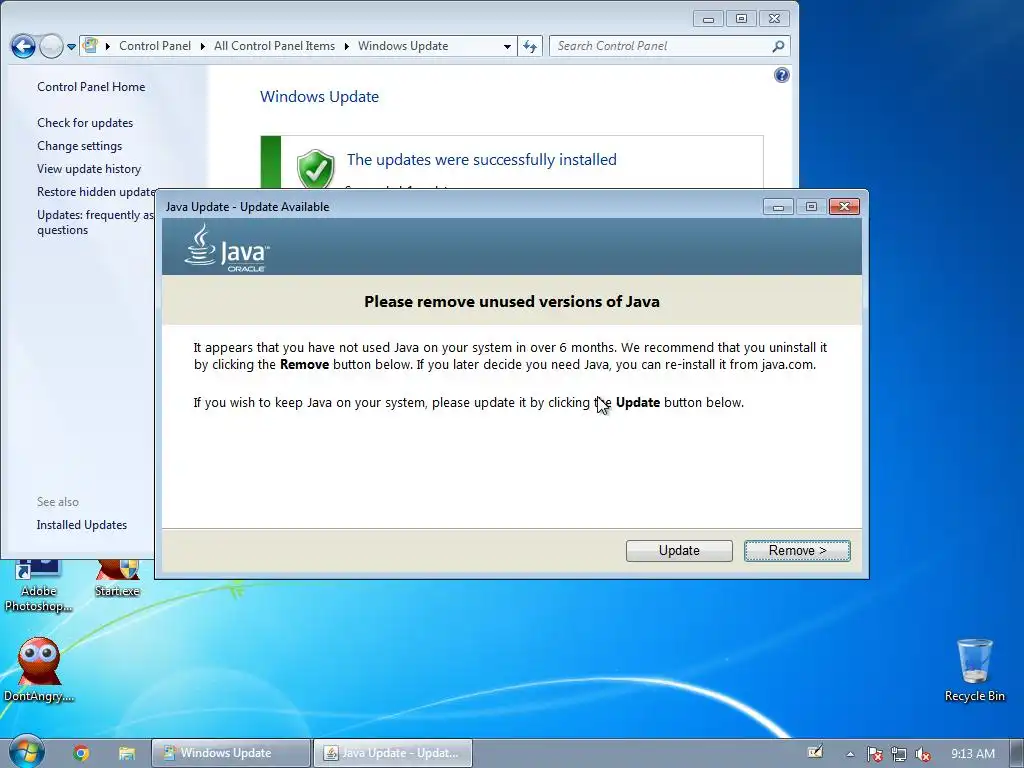Open Adobe Photoshop desktop shortcut

[x=39, y=586]
